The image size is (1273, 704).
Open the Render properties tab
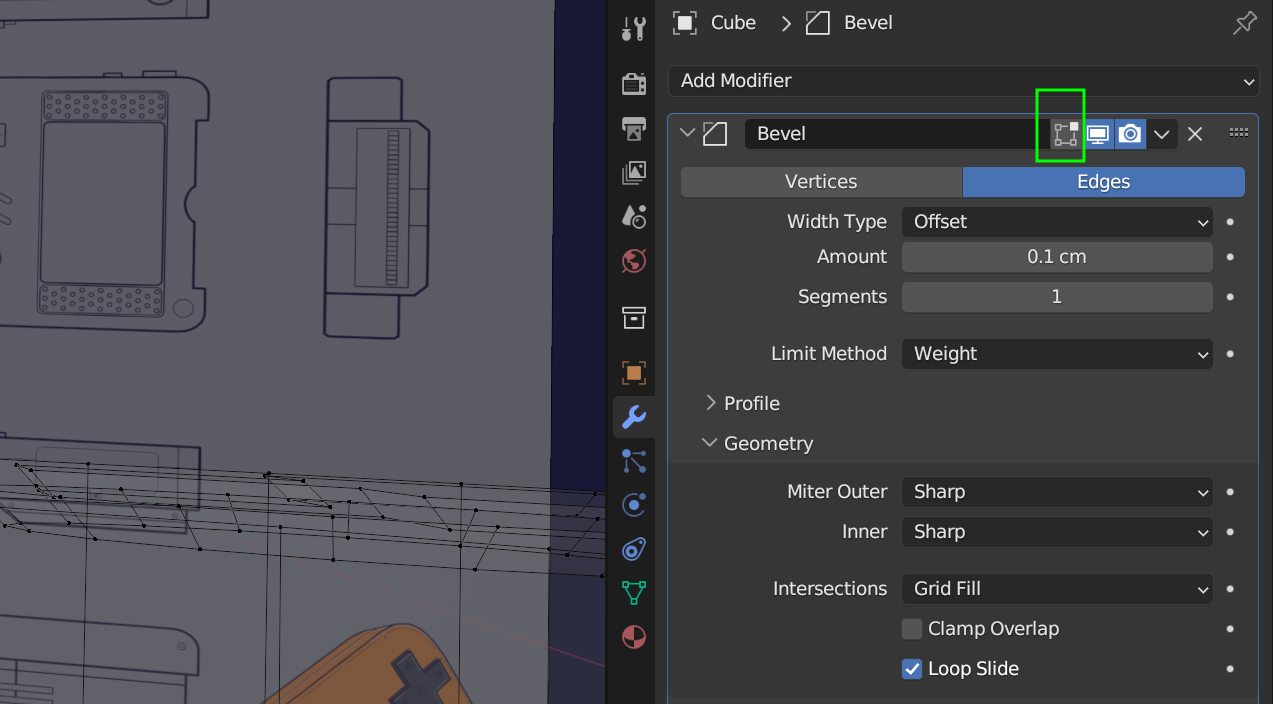pos(633,84)
